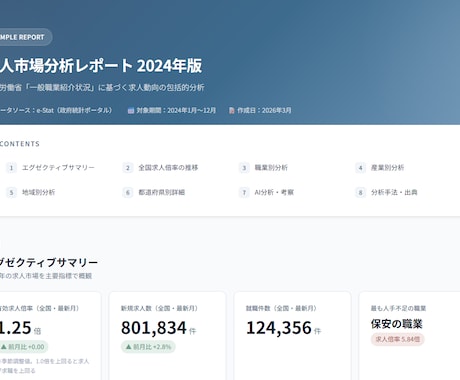Click the subtitle mentioning 一般職業紹介状況
The height and width of the screenshot is (380, 460).
coord(102,88)
